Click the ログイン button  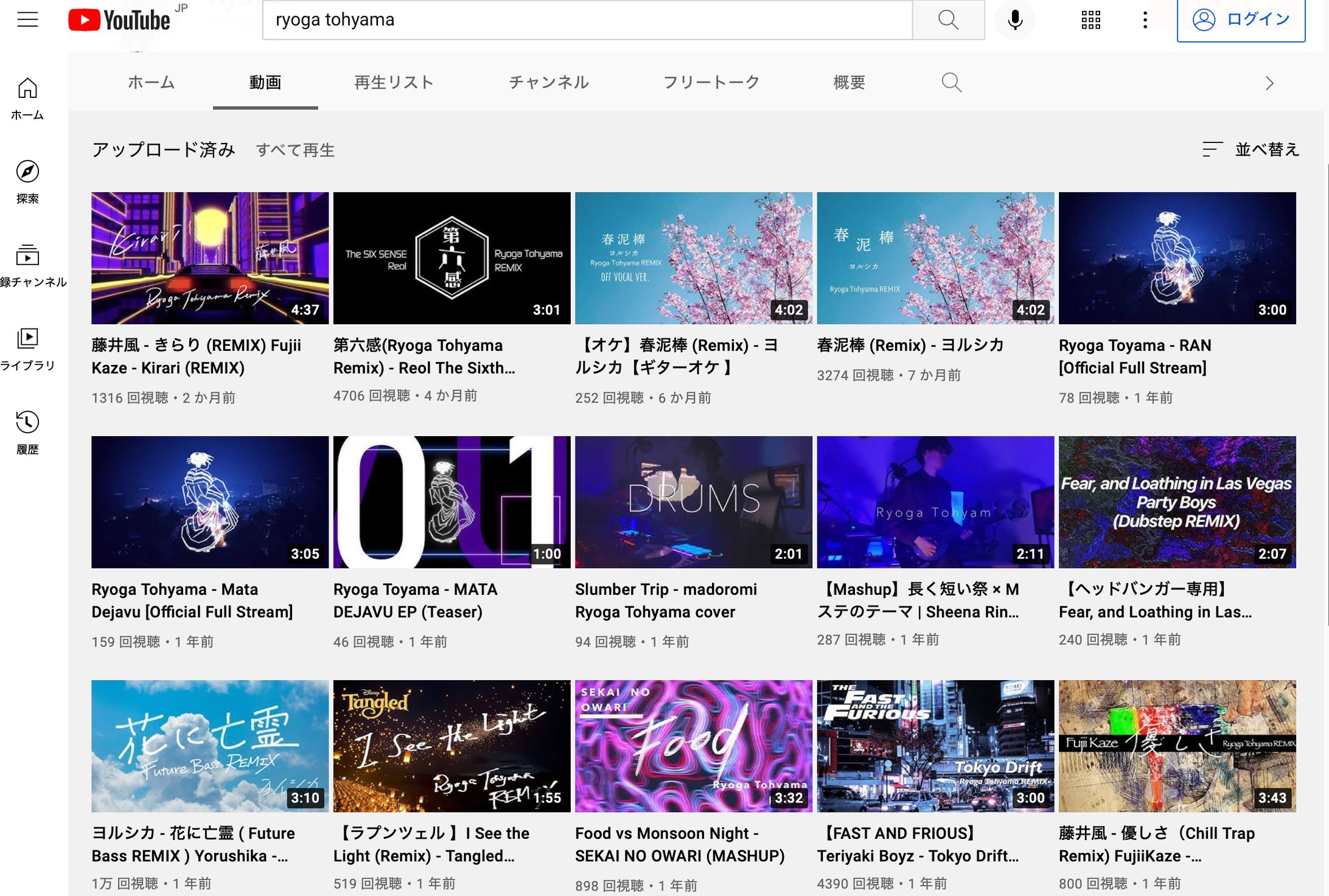(x=1240, y=19)
